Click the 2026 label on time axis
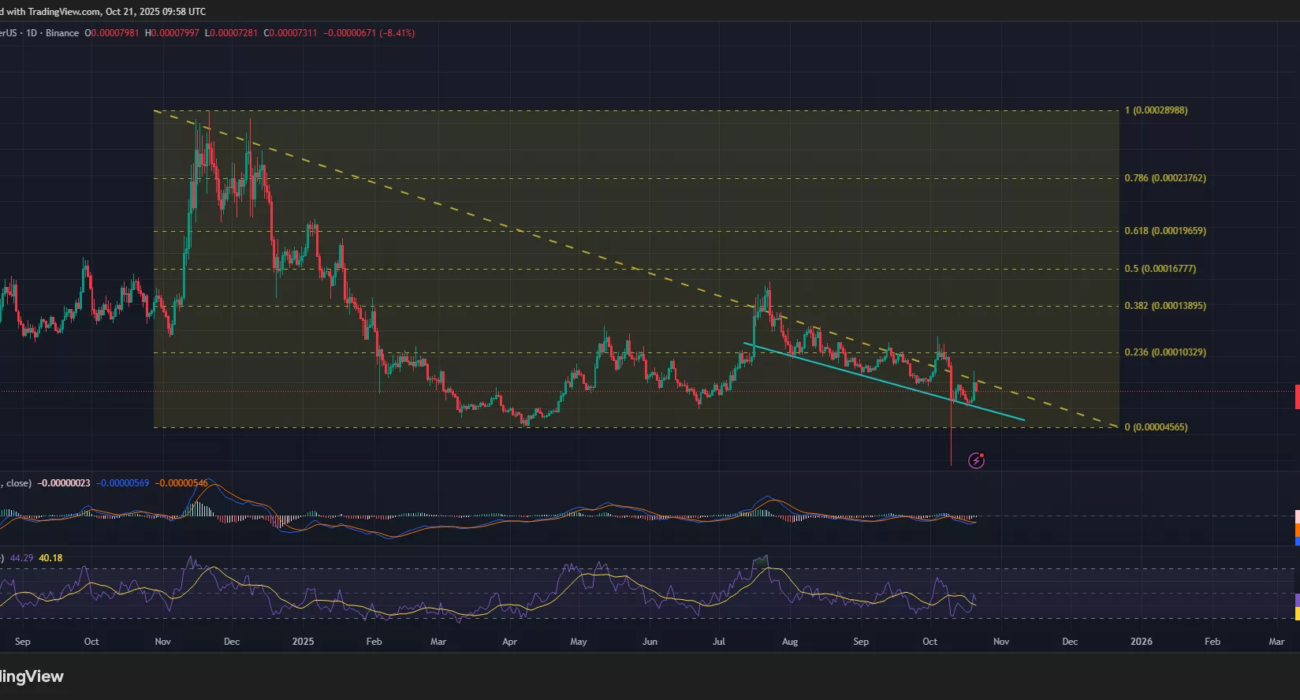Image resolution: width=1300 pixels, height=700 pixels. click(x=1140, y=640)
